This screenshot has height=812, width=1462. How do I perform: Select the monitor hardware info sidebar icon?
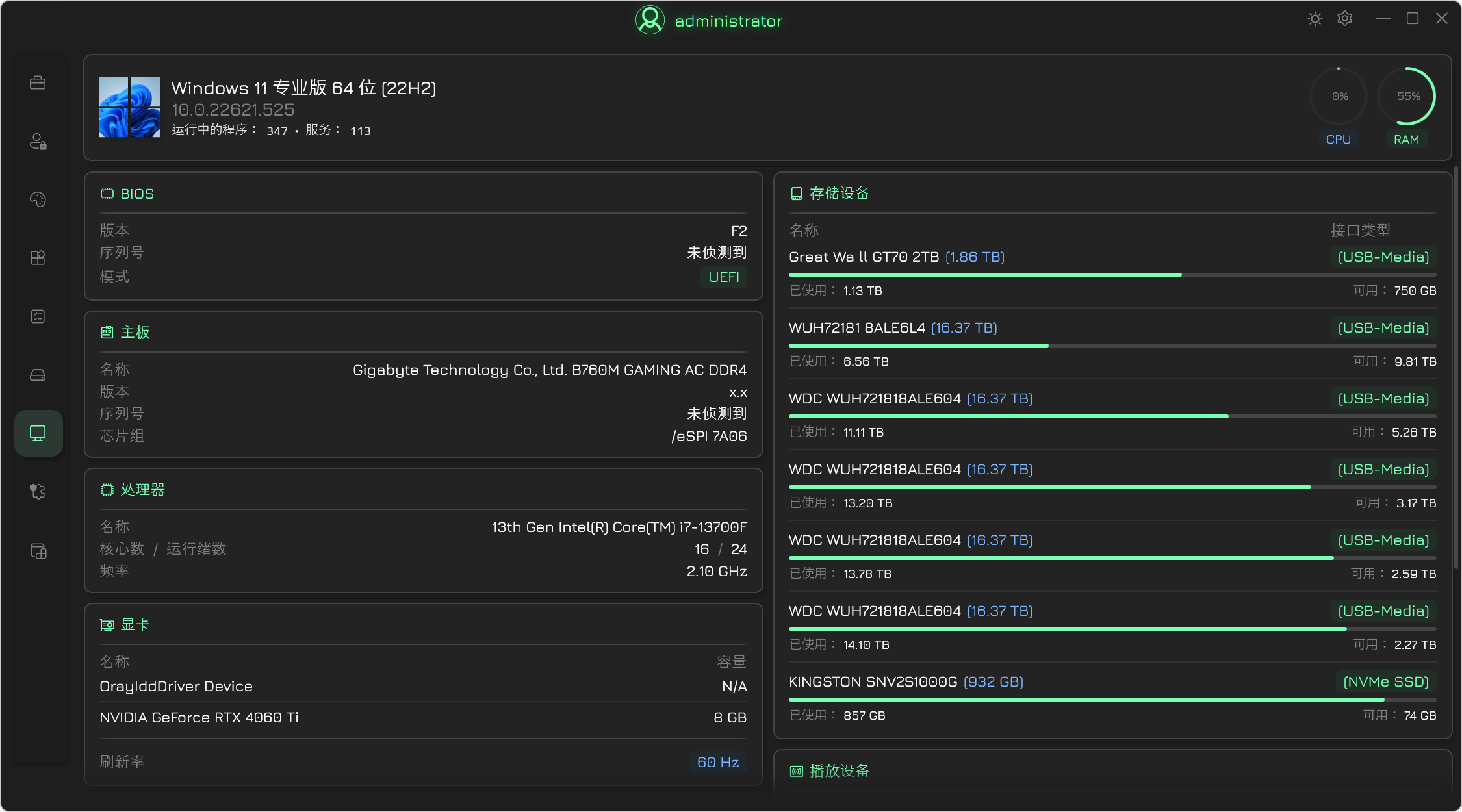[38, 433]
